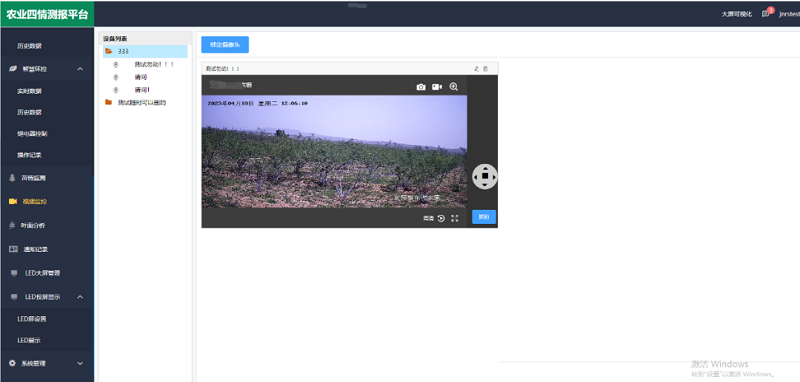Image resolution: width=800 pixels, height=382 pixels.
Task: Click the blue bind camera button
Action: (x=225, y=45)
